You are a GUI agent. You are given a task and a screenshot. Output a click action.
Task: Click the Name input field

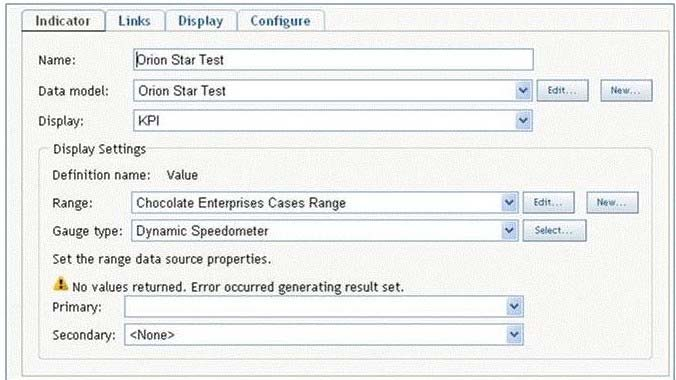[x=333, y=60]
